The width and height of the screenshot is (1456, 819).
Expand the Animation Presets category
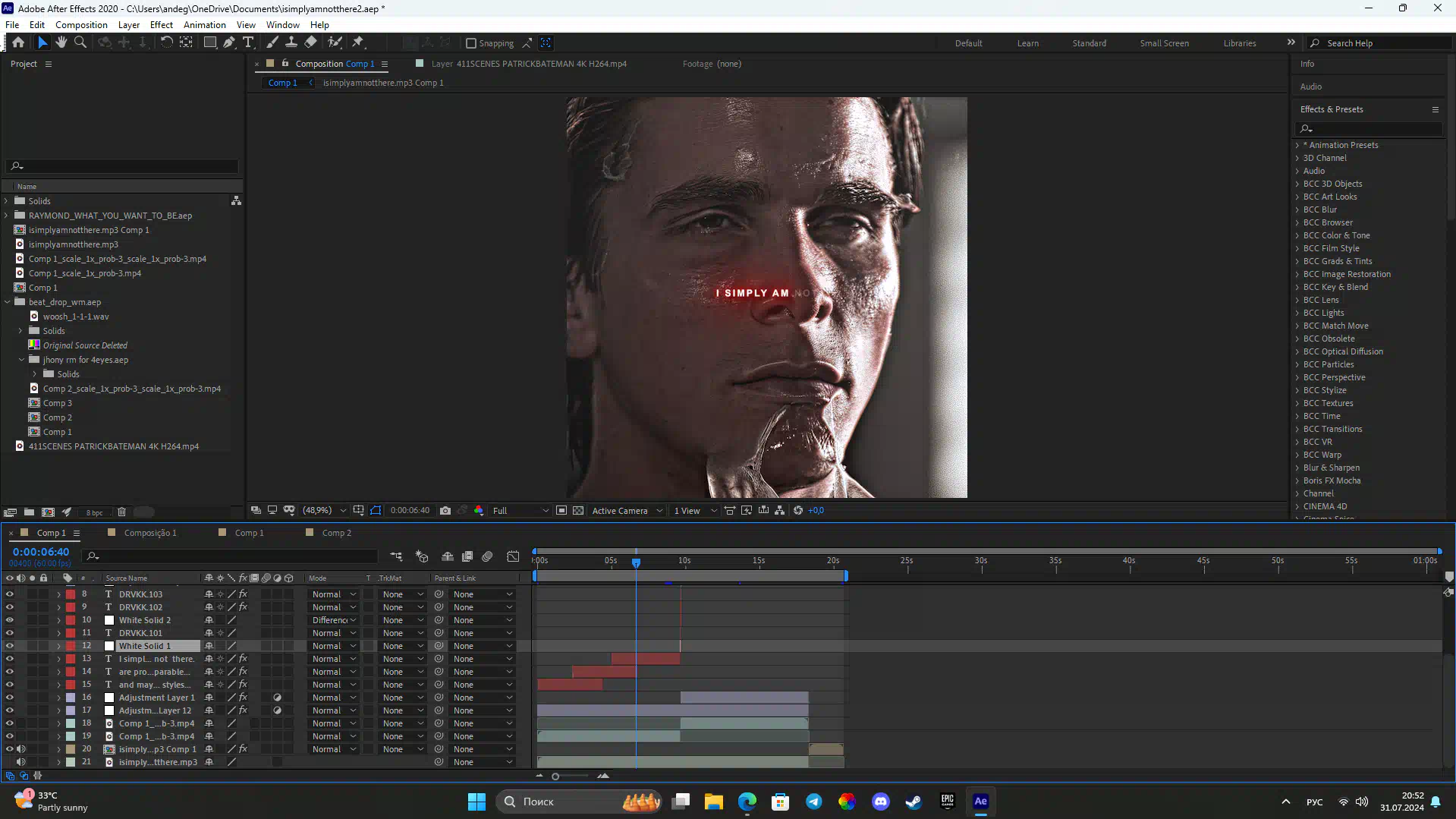[1297, 145]
